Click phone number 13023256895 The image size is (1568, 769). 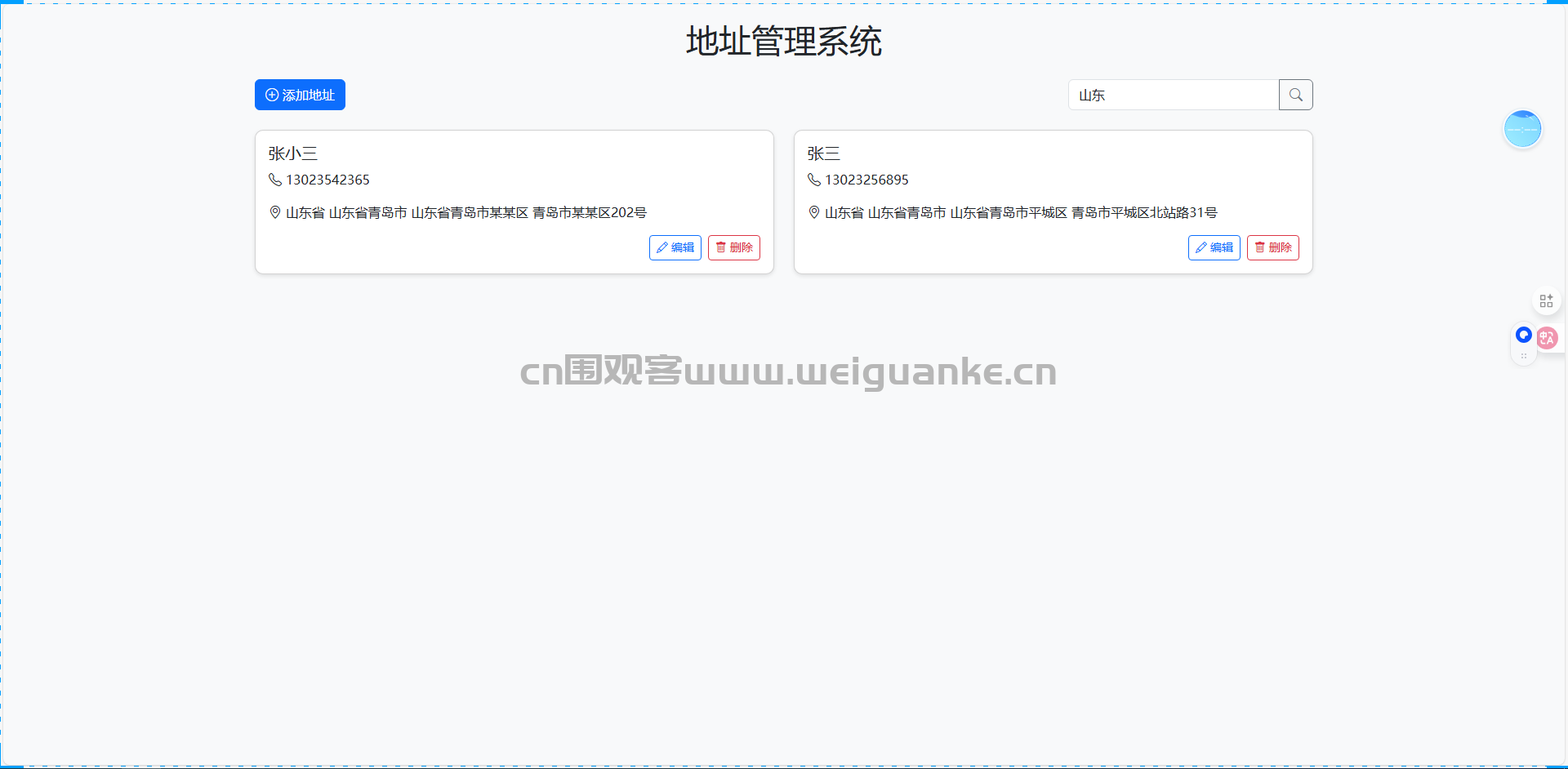click(x=866, y=180)
